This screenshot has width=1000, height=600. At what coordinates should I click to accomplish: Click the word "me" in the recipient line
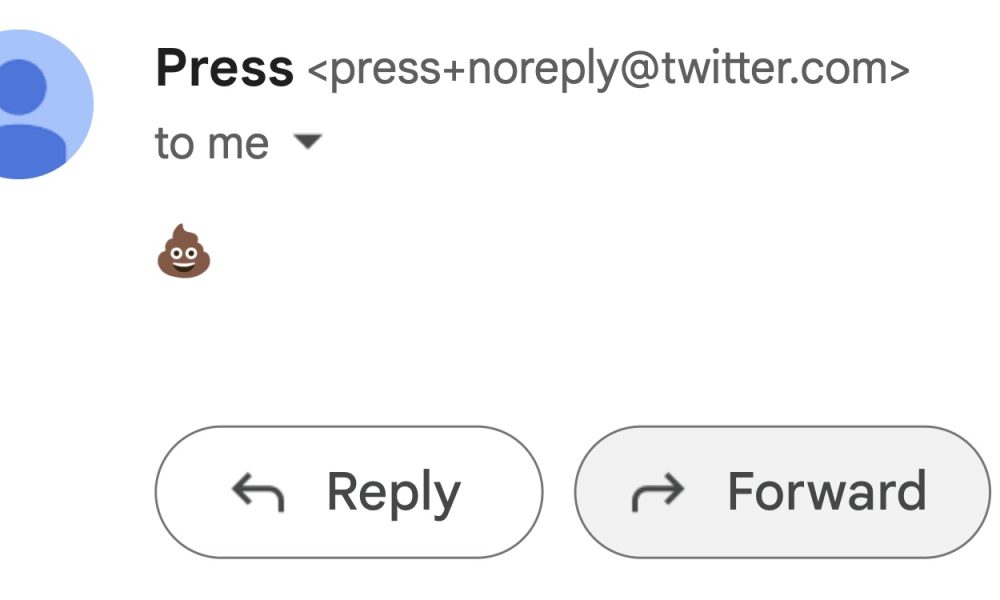pyautogui.click(x=239, y=145)
